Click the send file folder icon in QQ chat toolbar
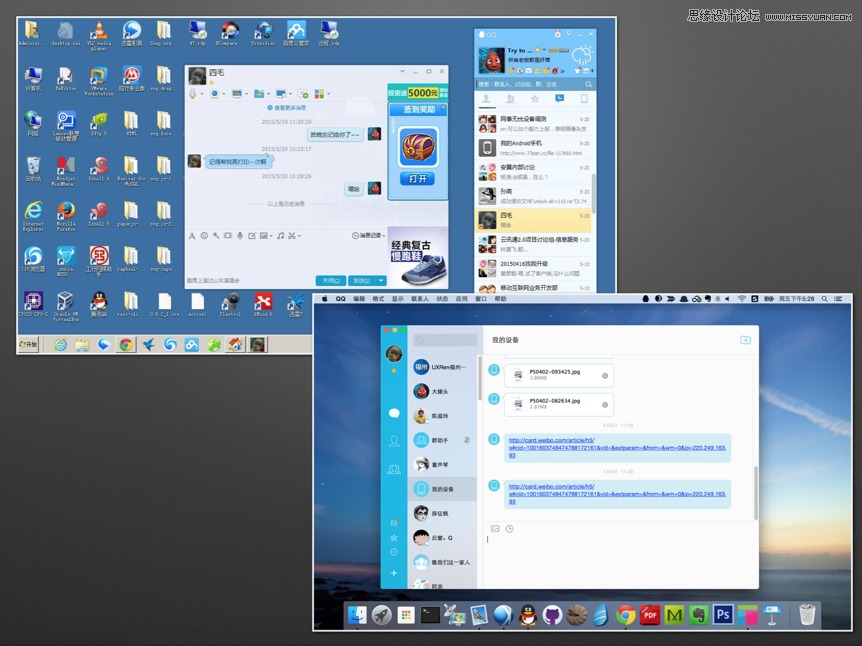The width and height of the screenshot is (862, 646). 259,93
